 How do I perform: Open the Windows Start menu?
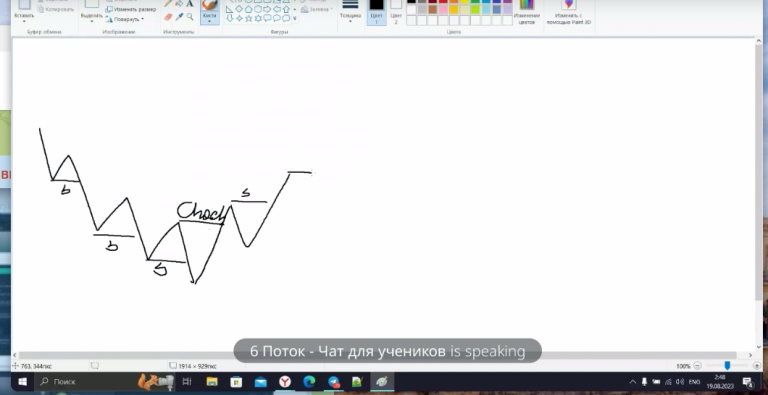pyautogui.click(x=22, y=381)
